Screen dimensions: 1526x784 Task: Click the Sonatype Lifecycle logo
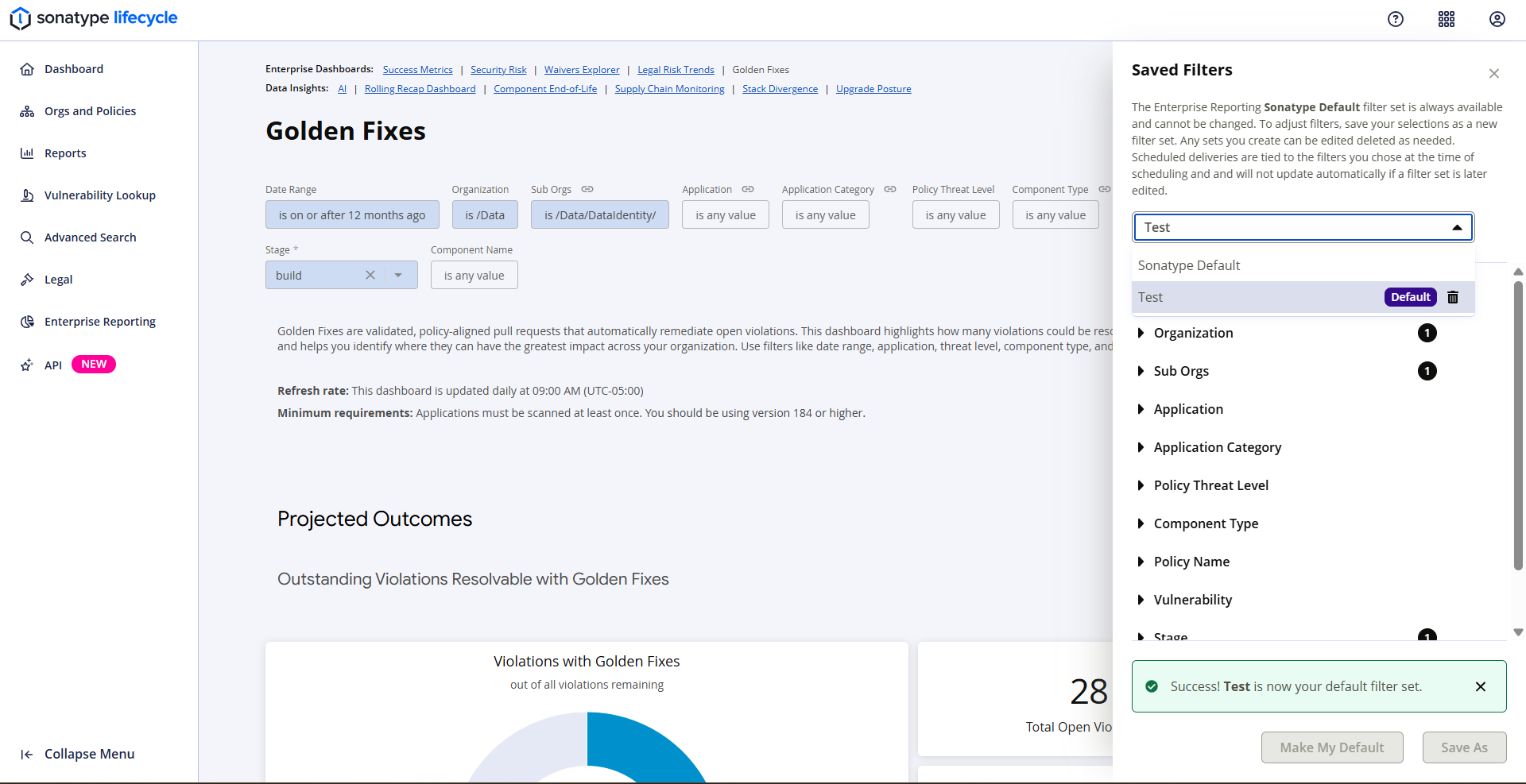coord(94,18)
